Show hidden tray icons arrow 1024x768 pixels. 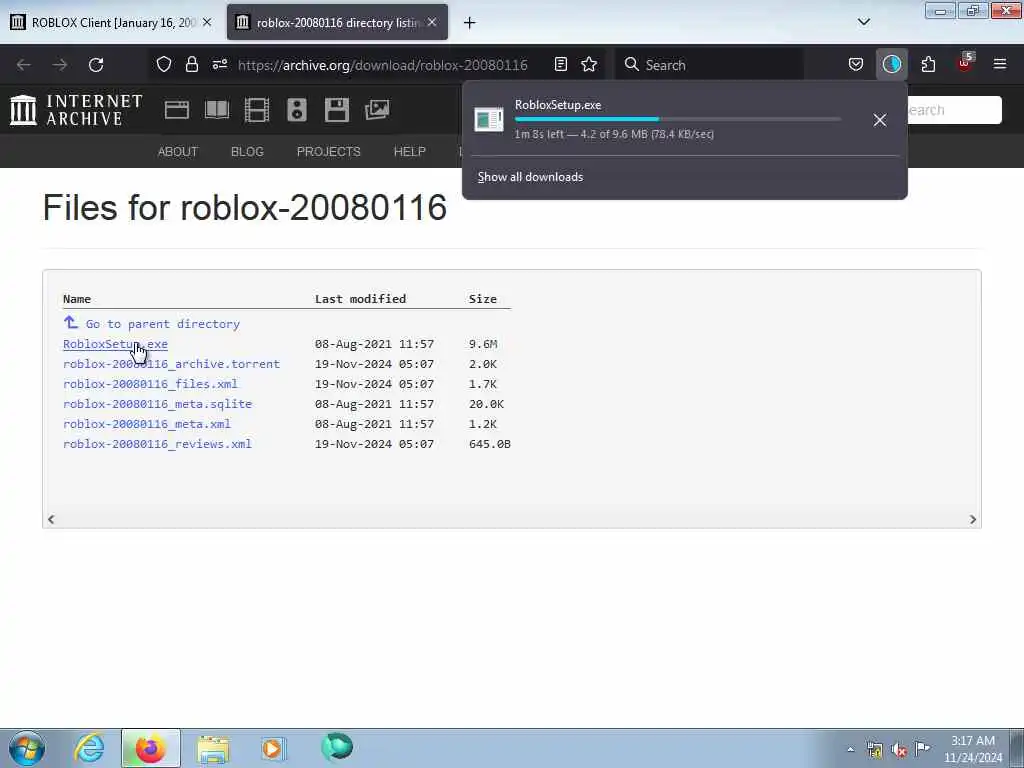pos(850,750)
